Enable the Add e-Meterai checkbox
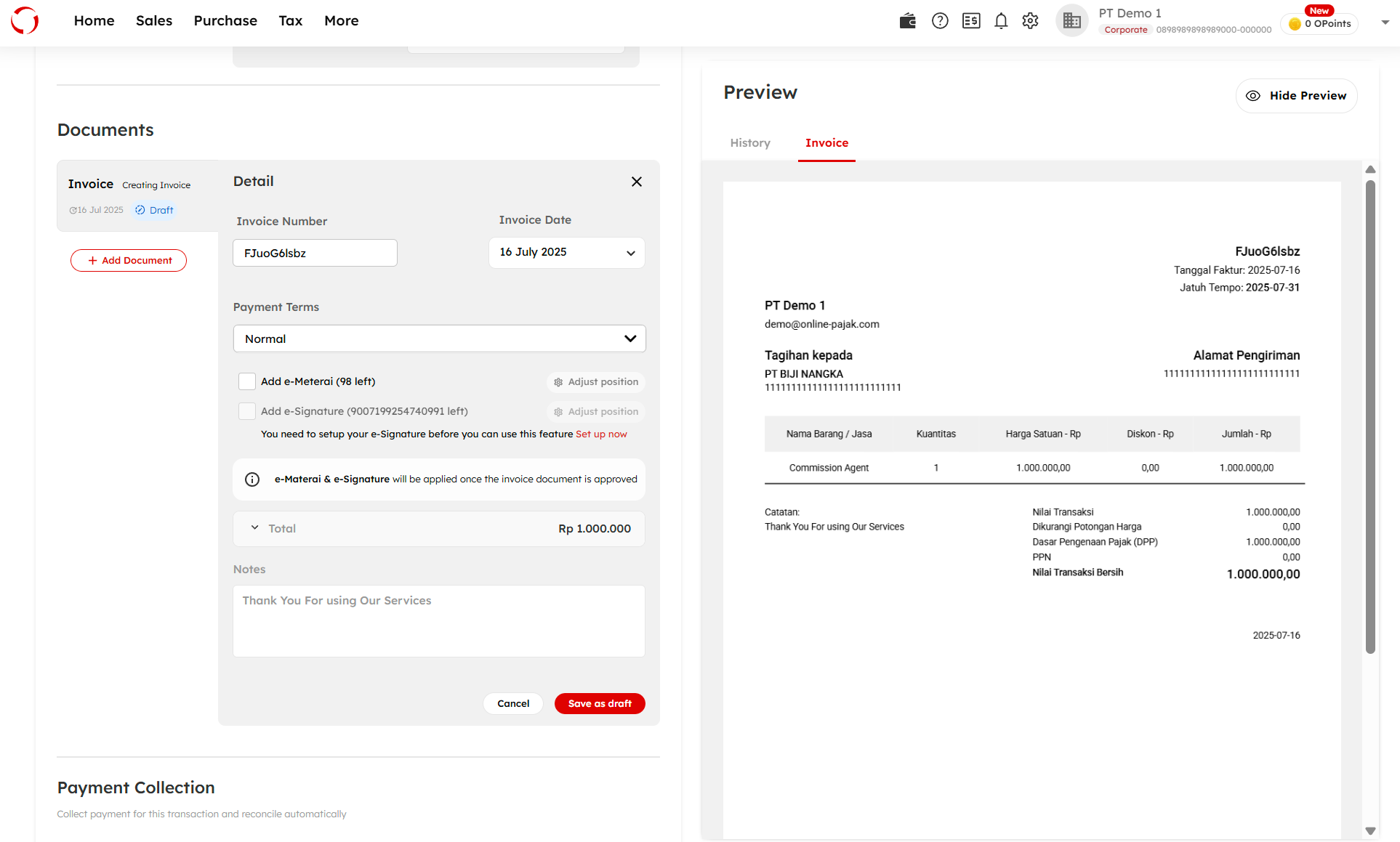Image resolution: width=1400 pixels, height=842 pixels. (247, 381)
